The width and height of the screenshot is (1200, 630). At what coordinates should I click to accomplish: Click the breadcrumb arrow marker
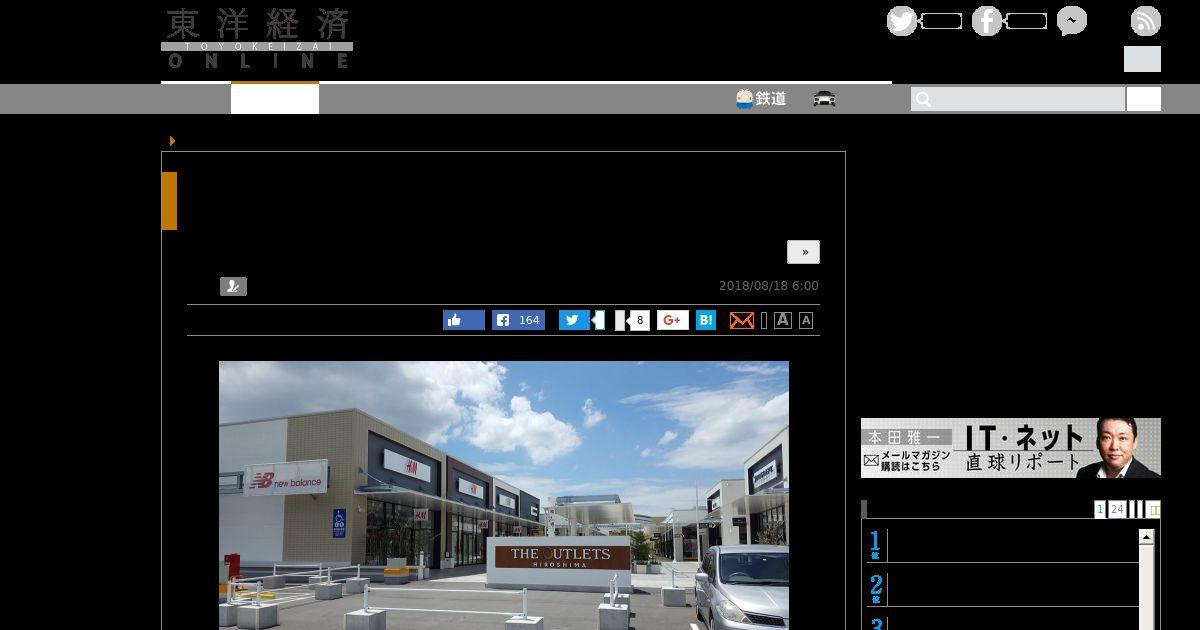pyautogui.click(x=172, y=141)
